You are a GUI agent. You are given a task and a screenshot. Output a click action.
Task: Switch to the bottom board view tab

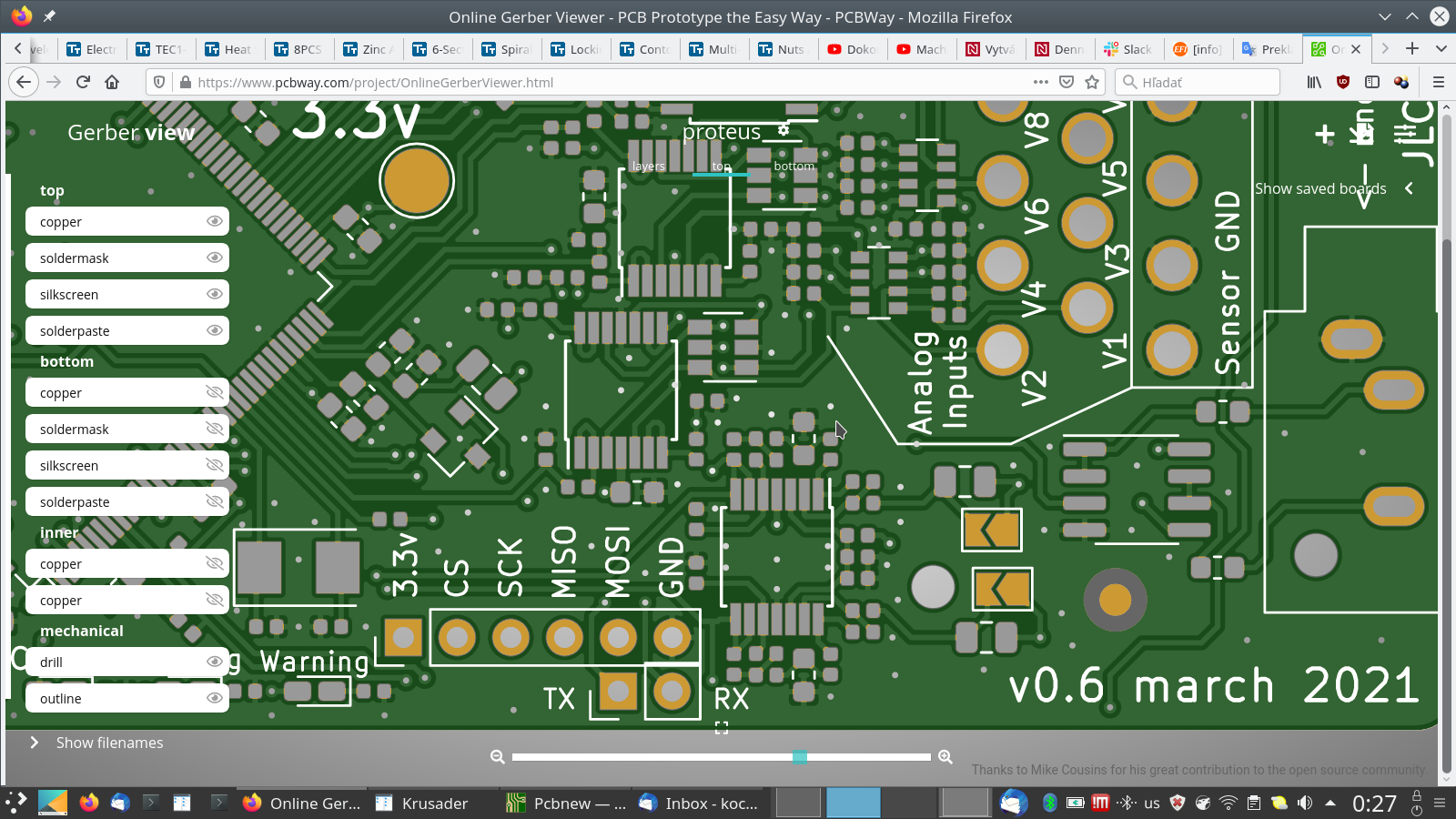(x=794, y=166)
